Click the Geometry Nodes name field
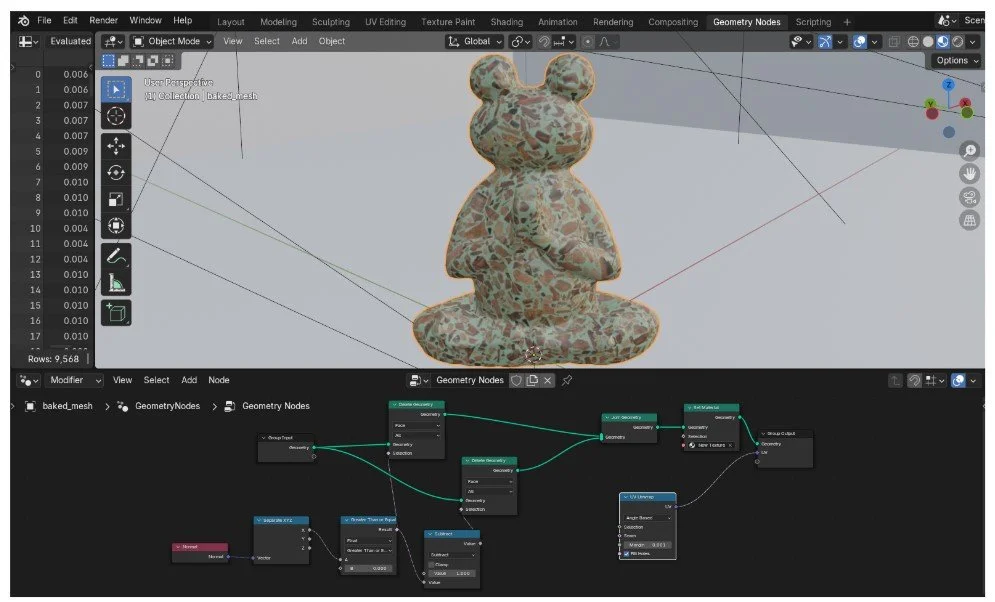 point(470,380)
